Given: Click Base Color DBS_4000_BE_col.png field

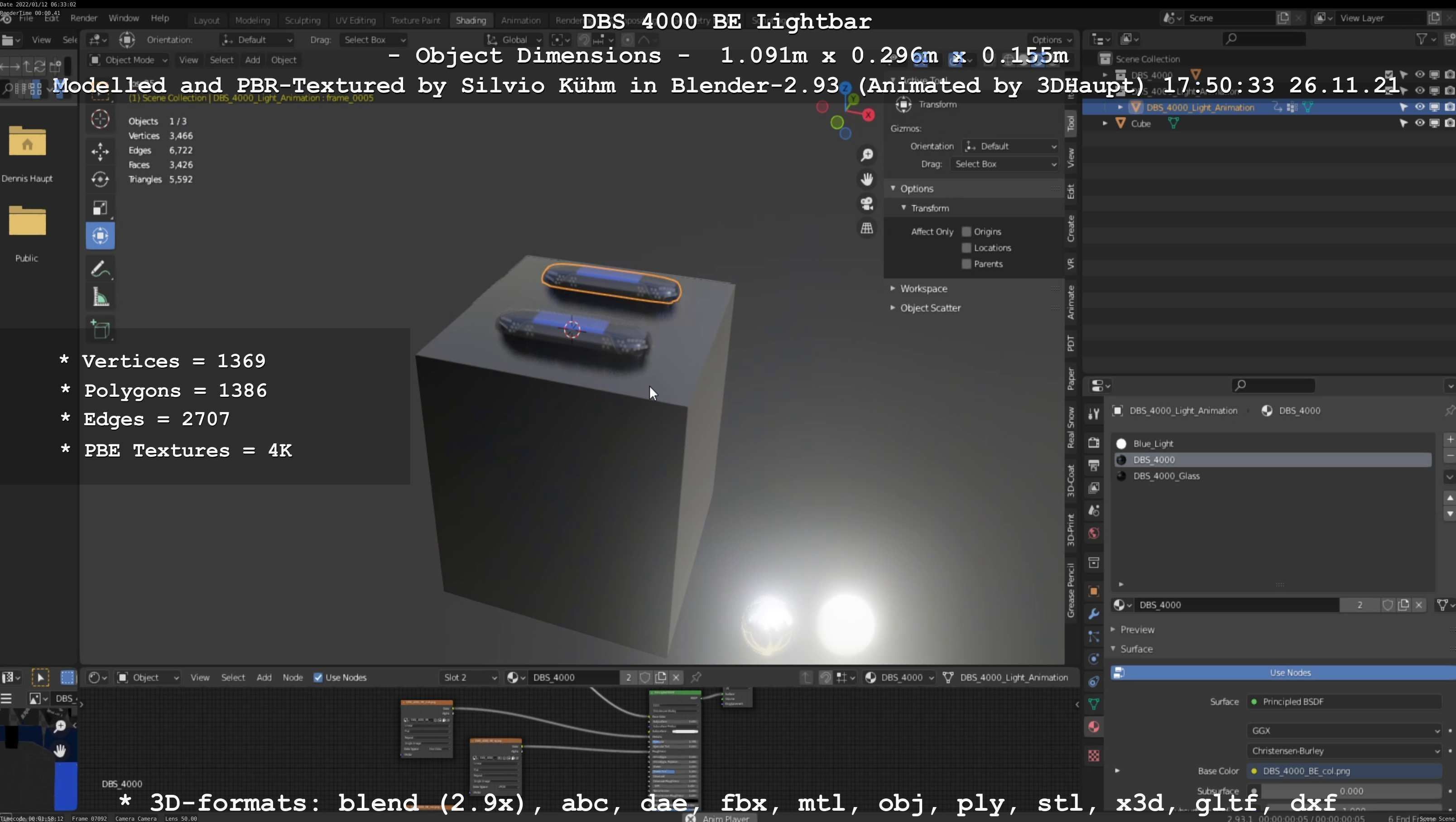Looking at the screenshot, I should pos(1344,771).
